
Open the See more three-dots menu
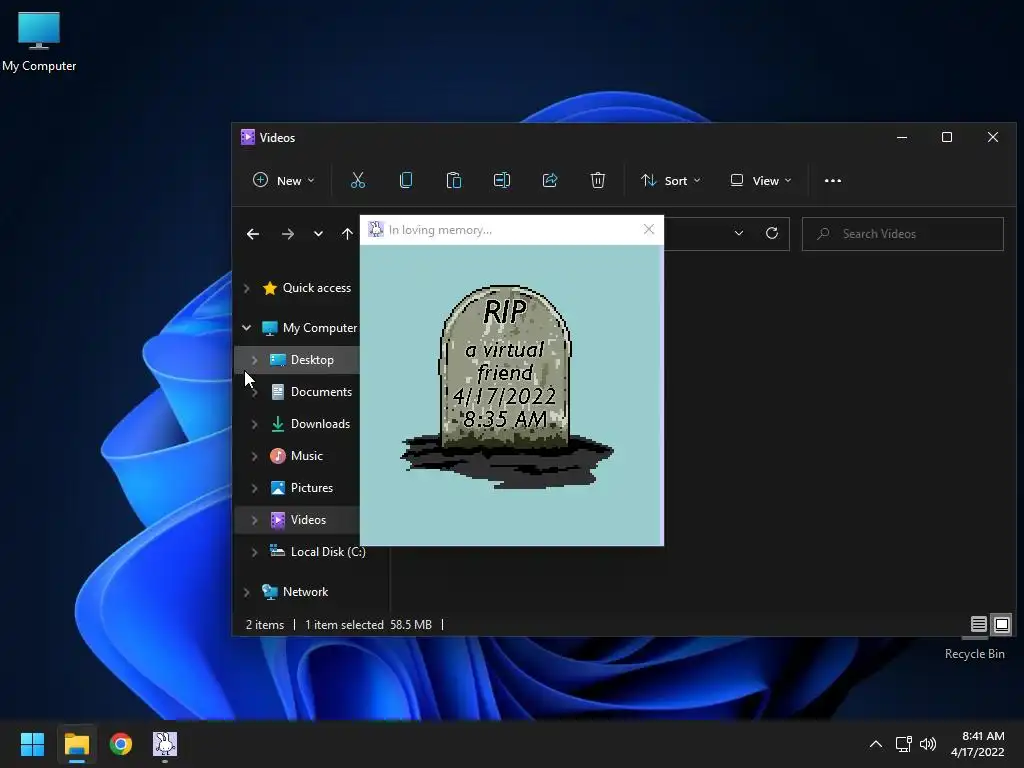click(833, 181)
